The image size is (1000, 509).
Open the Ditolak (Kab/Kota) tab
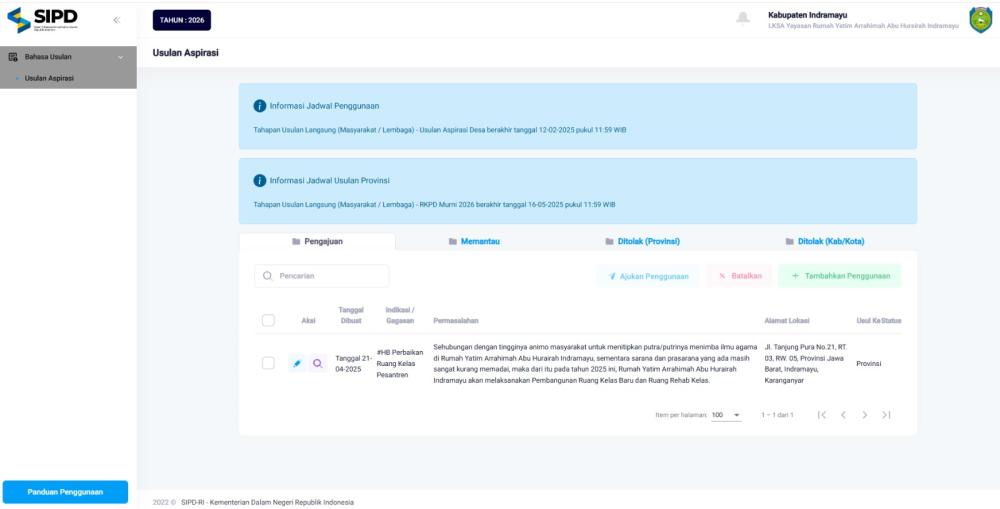click(825, 242)
